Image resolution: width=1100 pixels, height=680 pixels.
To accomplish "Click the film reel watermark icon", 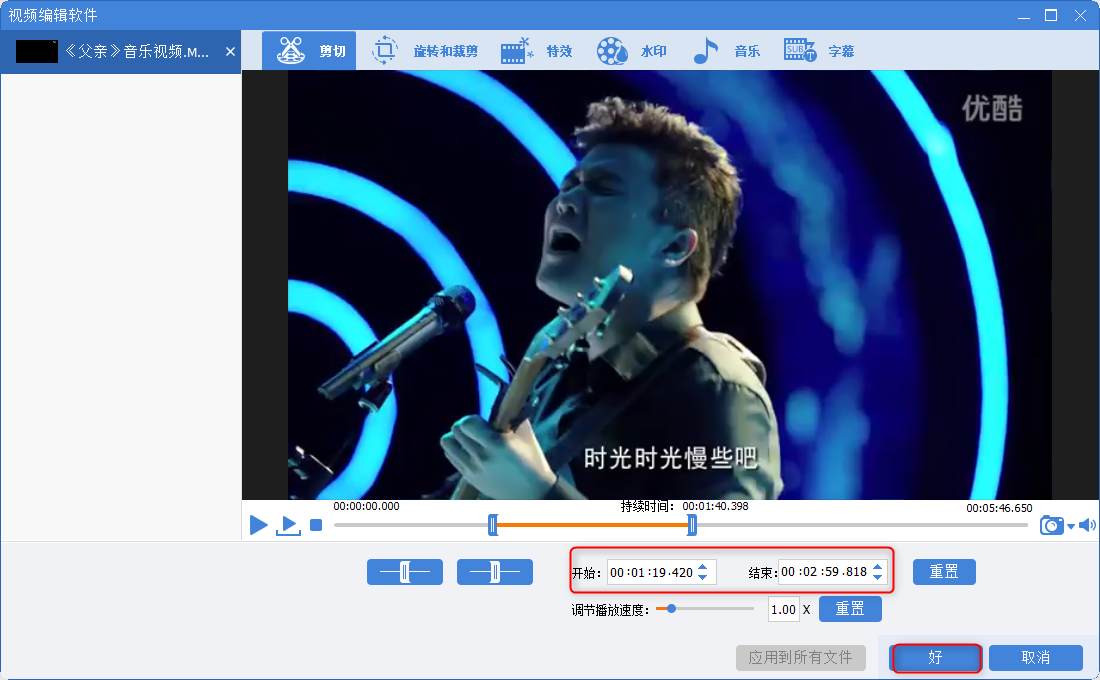I will click(612, 51).
